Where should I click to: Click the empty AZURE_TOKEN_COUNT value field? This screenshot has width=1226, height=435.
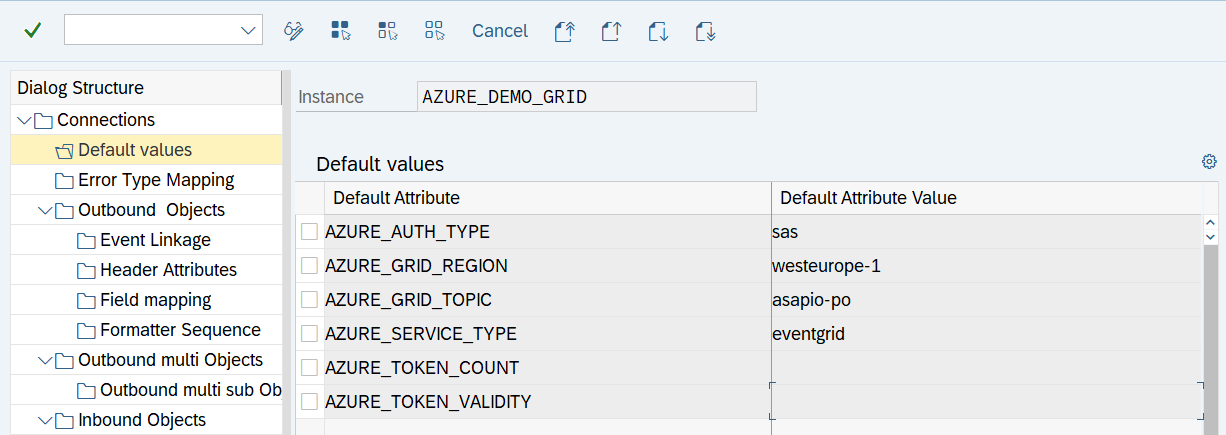987,368
